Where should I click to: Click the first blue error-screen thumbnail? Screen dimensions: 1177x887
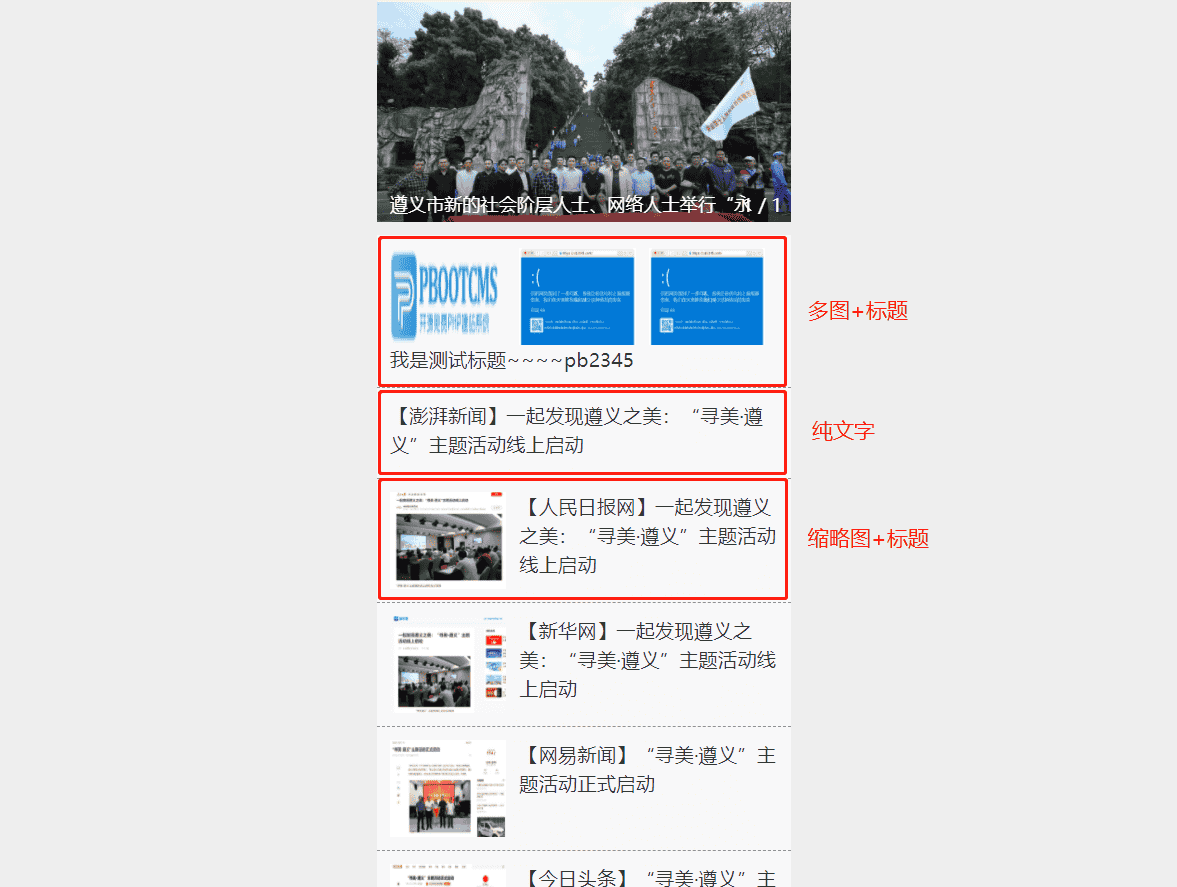576,295
